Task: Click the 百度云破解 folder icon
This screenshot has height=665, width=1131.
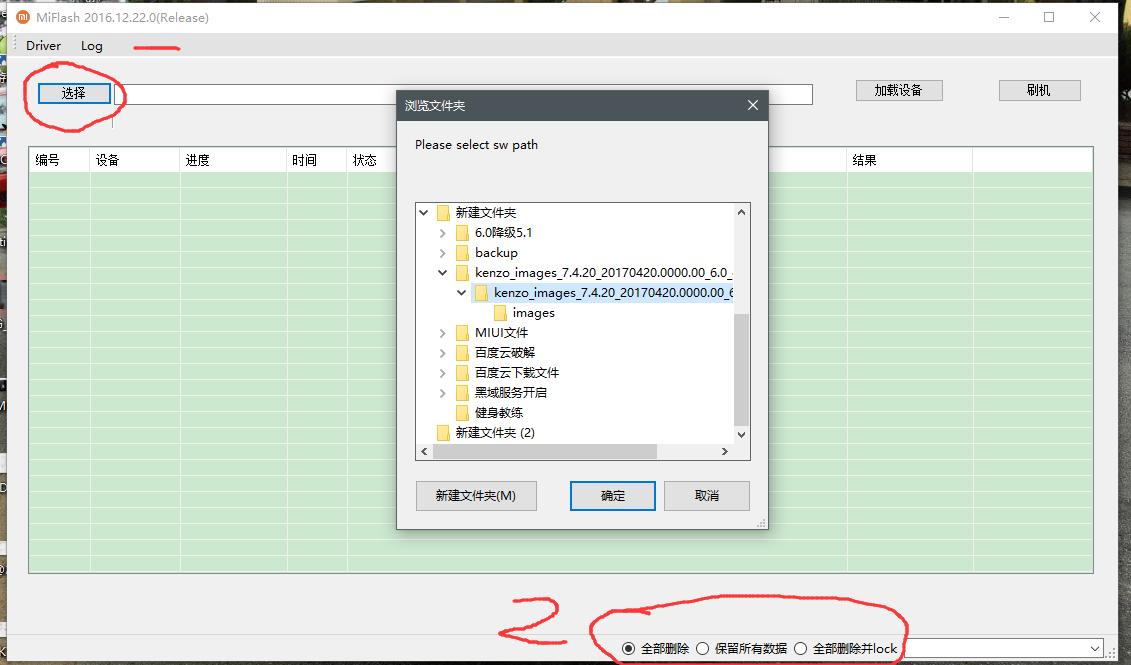Action: [x=462, y=352]
